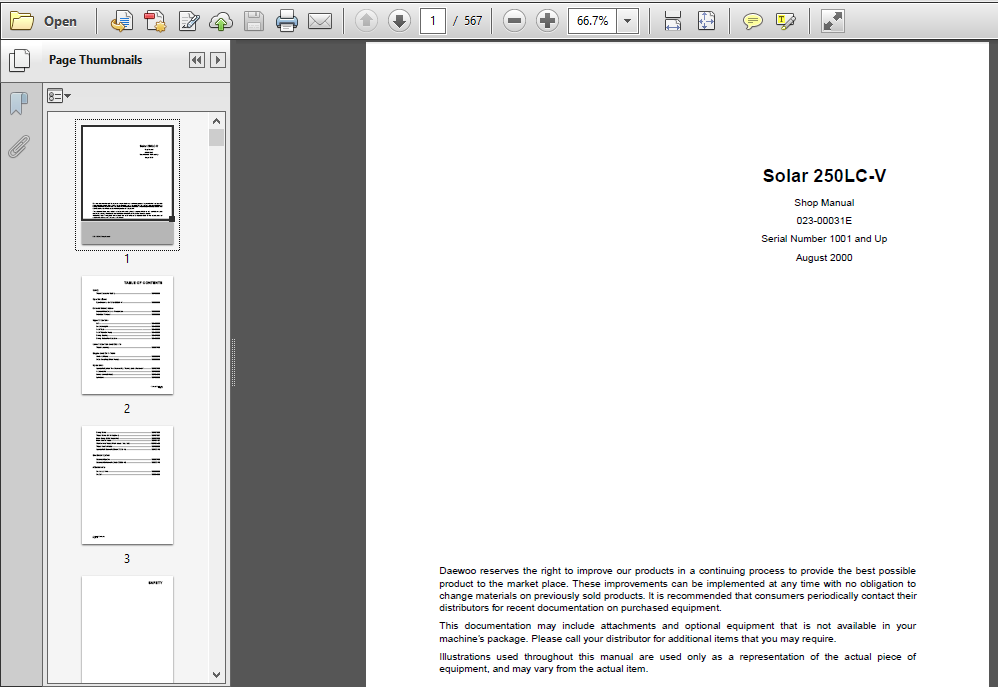This screenshot has width=998, height=687.
Task: Click the Fit One Full Page icon
Action: click(x=706, y=21)
